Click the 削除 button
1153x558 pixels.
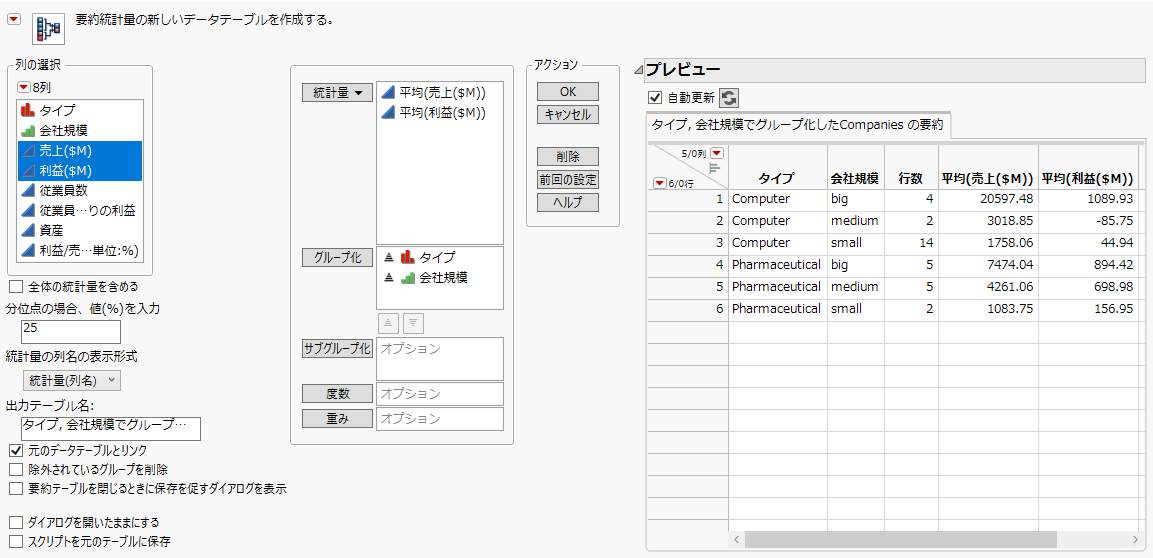click(568, 157)
